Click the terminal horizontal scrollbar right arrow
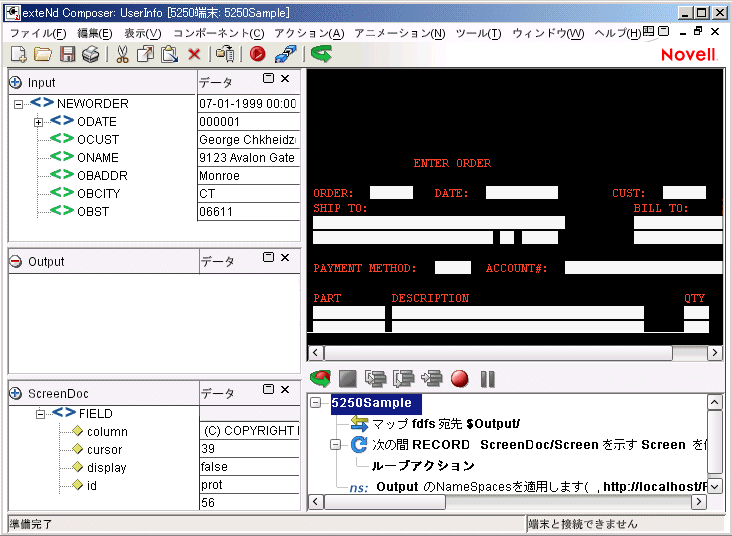This screenshot has width=732, height=536. tap(714, 353)
